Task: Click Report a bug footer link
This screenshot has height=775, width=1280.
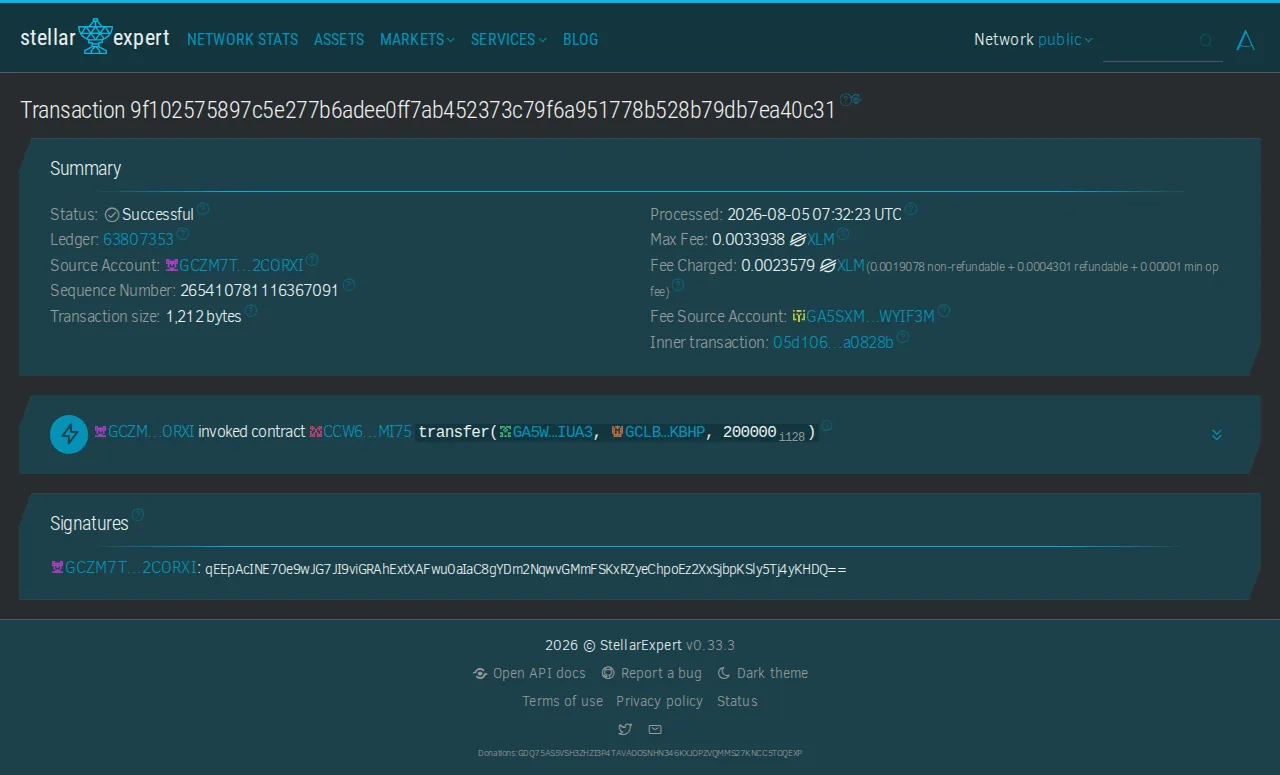Action: point(651,673)
